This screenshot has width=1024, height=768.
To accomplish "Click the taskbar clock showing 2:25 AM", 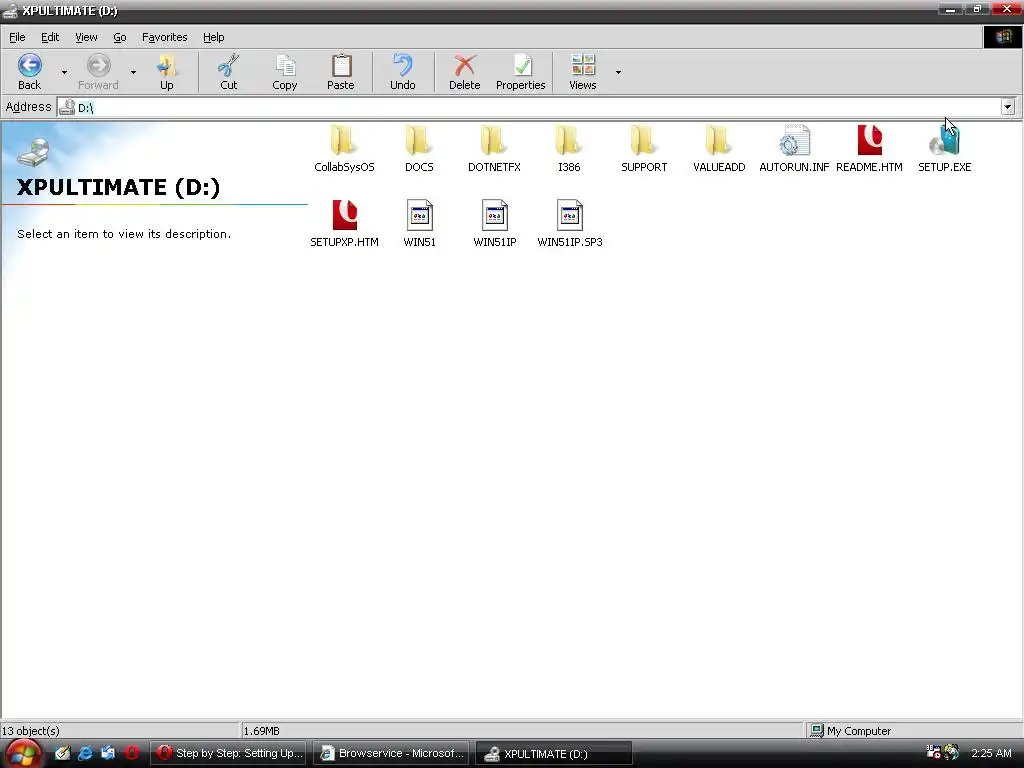I will (991, 753).
